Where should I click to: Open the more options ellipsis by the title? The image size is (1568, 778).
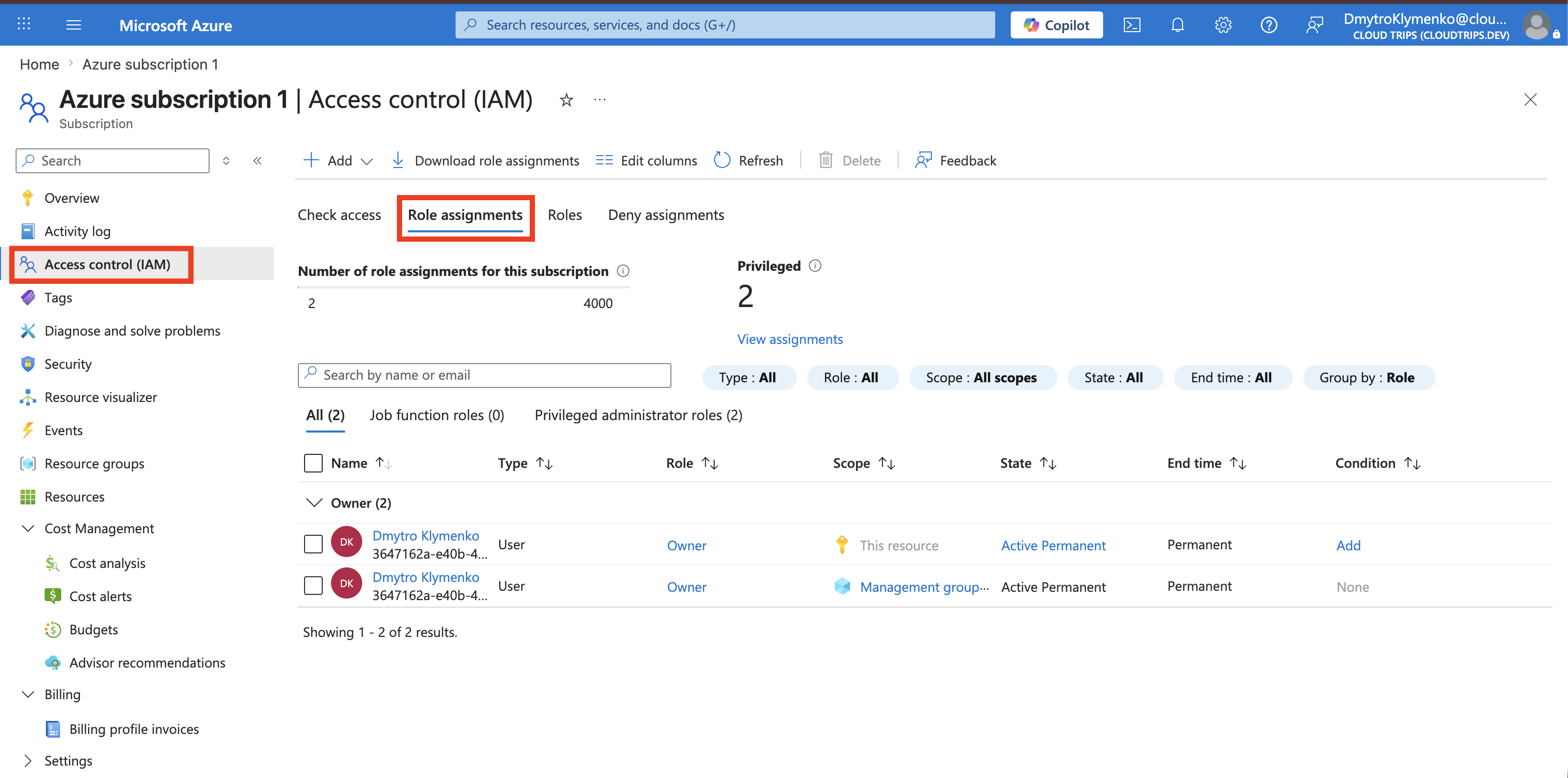[x=600, y=100]
